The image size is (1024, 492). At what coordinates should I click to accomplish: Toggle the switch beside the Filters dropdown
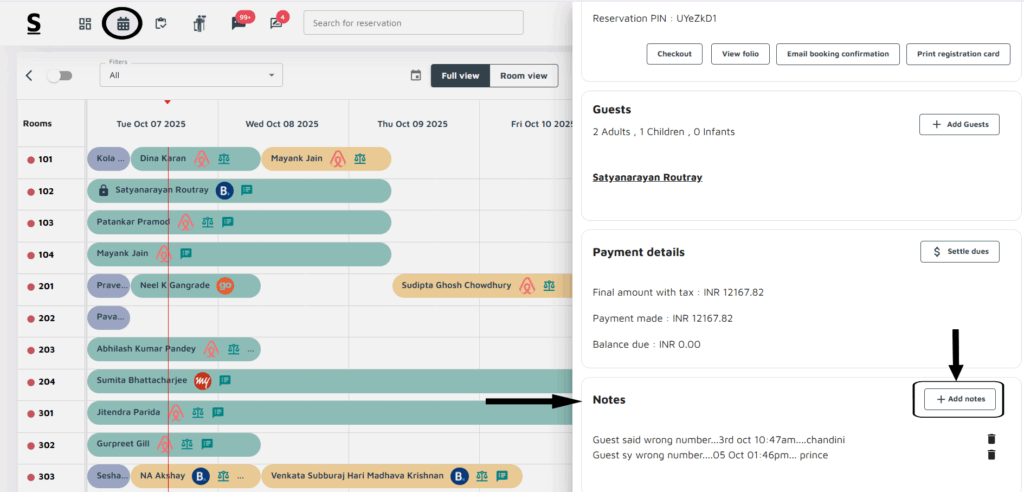pyautogui.click(x=60, y=75)
